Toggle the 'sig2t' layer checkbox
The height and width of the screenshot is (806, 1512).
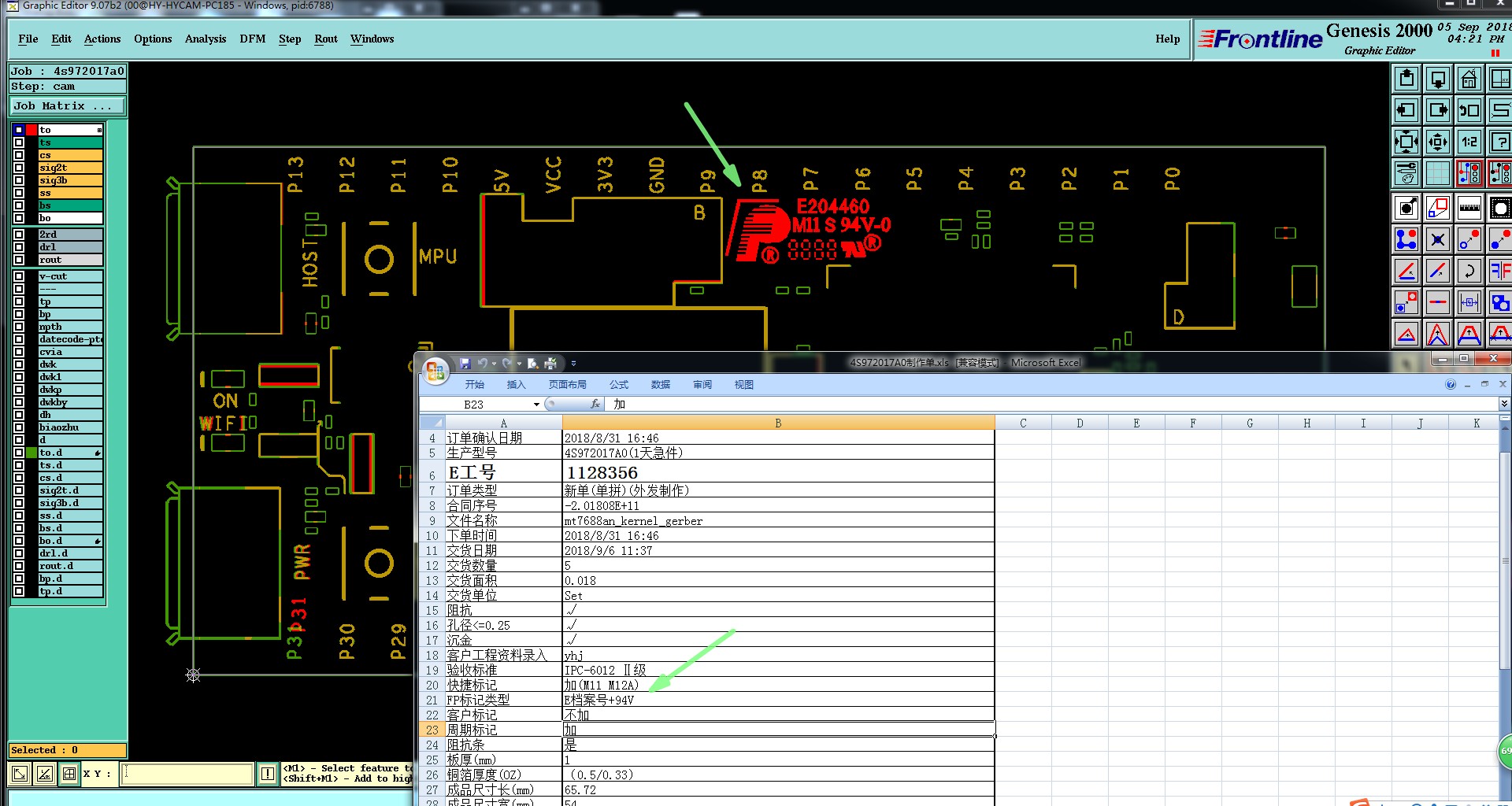[19, 168]
